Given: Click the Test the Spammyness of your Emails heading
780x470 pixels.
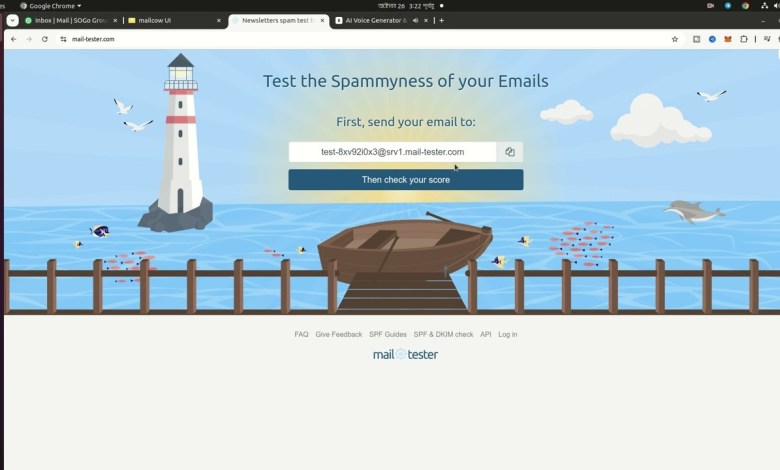Looking at the screenshot, I should tap(405, 81).
